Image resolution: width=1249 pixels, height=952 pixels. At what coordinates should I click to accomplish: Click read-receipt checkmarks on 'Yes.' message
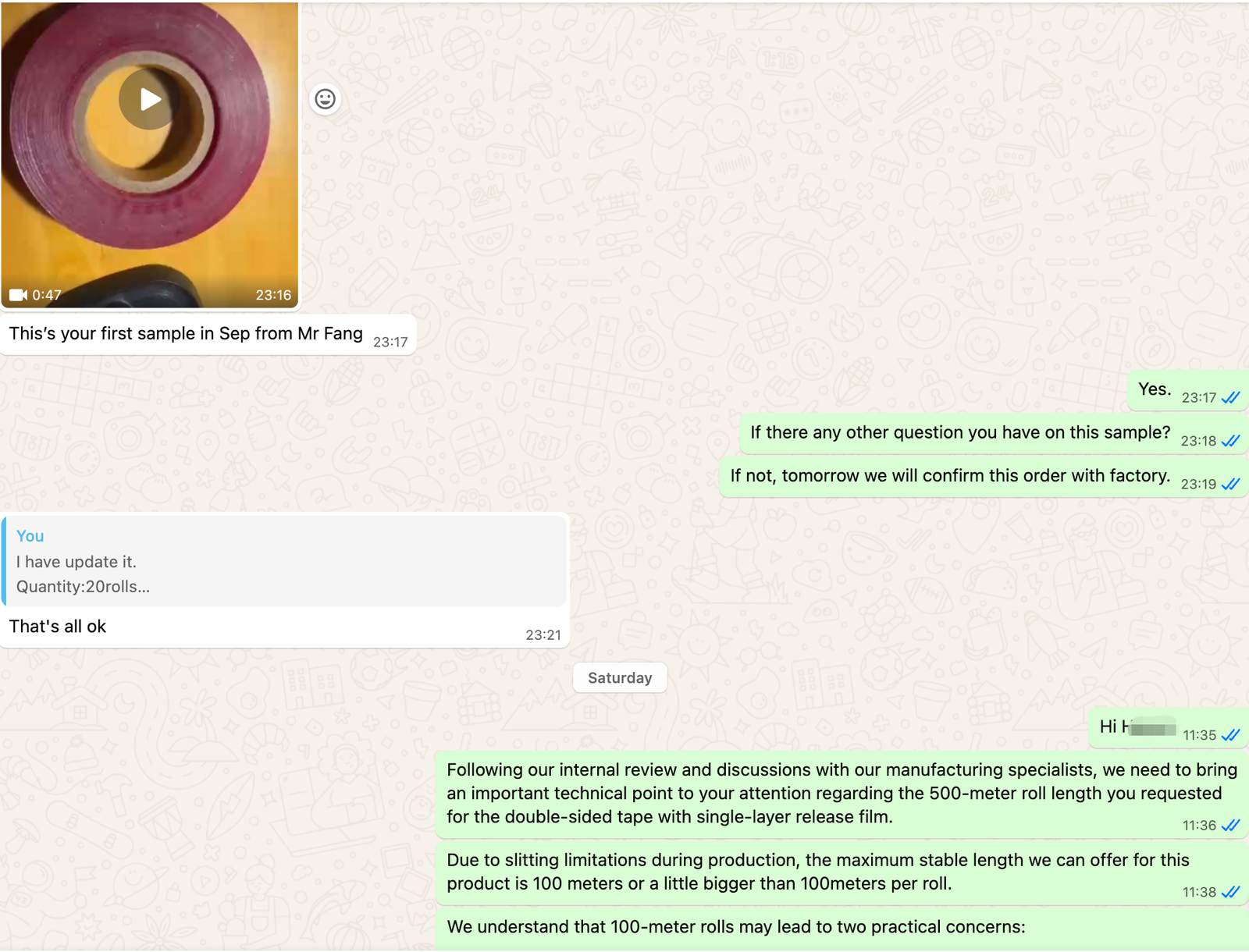[1231, 398]
